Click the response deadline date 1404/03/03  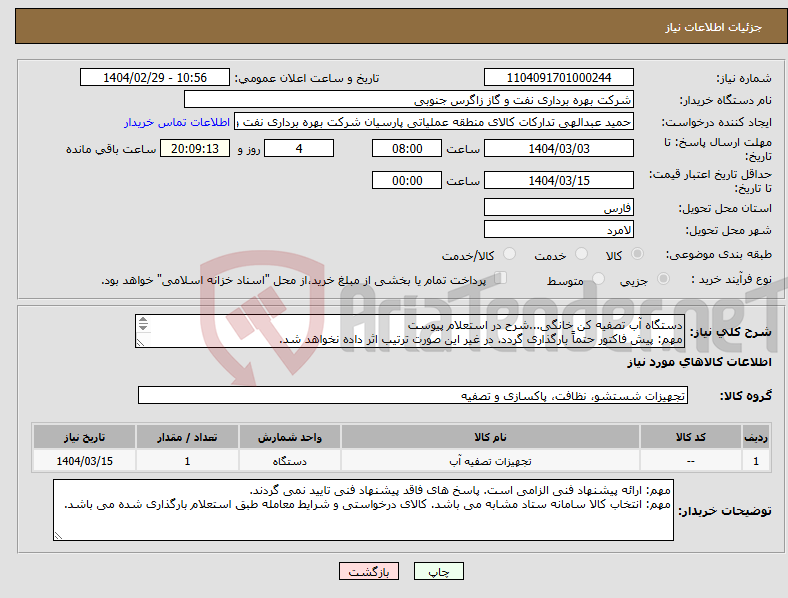click(x=558, y=149)
